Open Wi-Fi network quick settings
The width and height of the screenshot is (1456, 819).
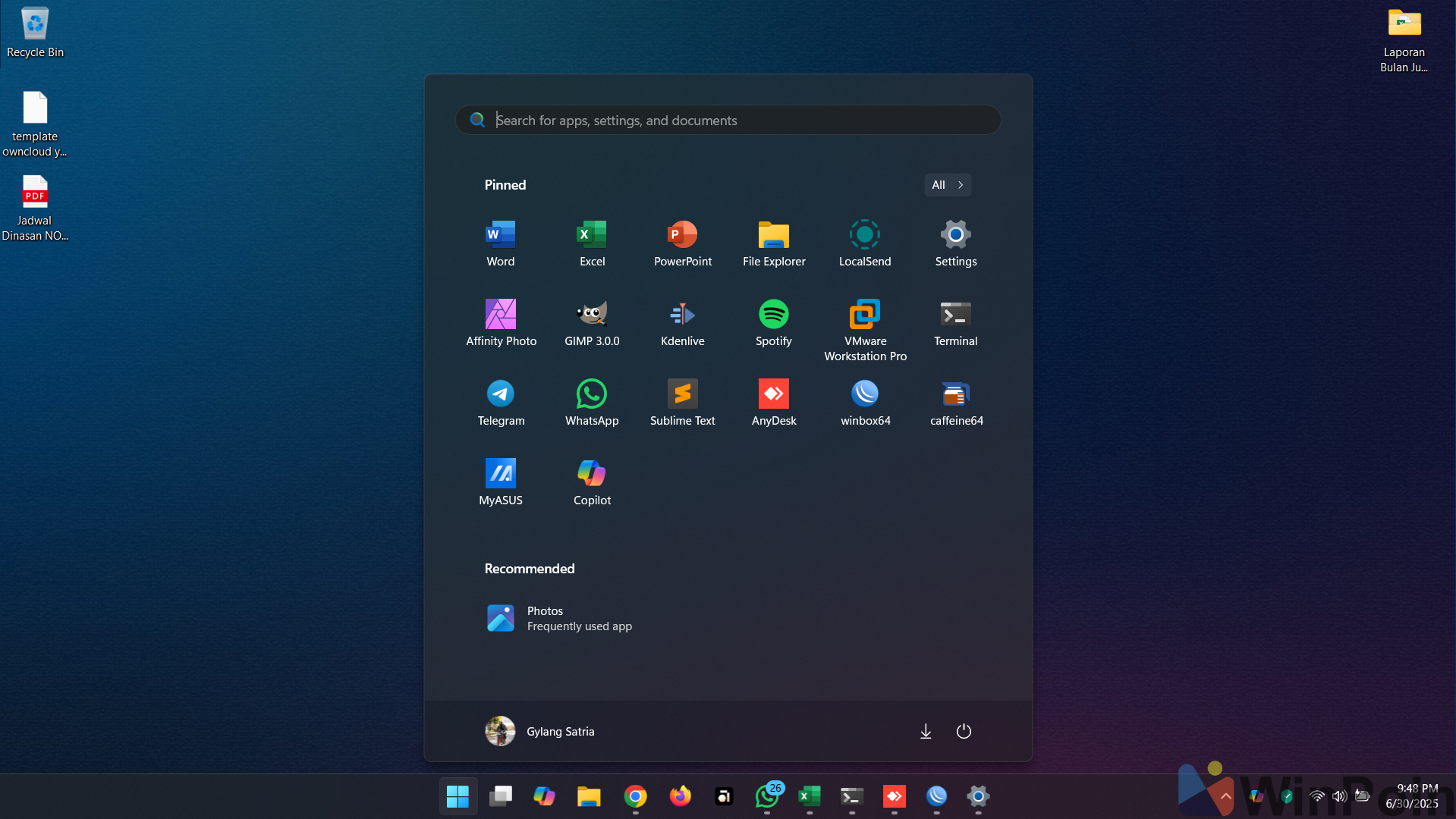point(1317,796)
